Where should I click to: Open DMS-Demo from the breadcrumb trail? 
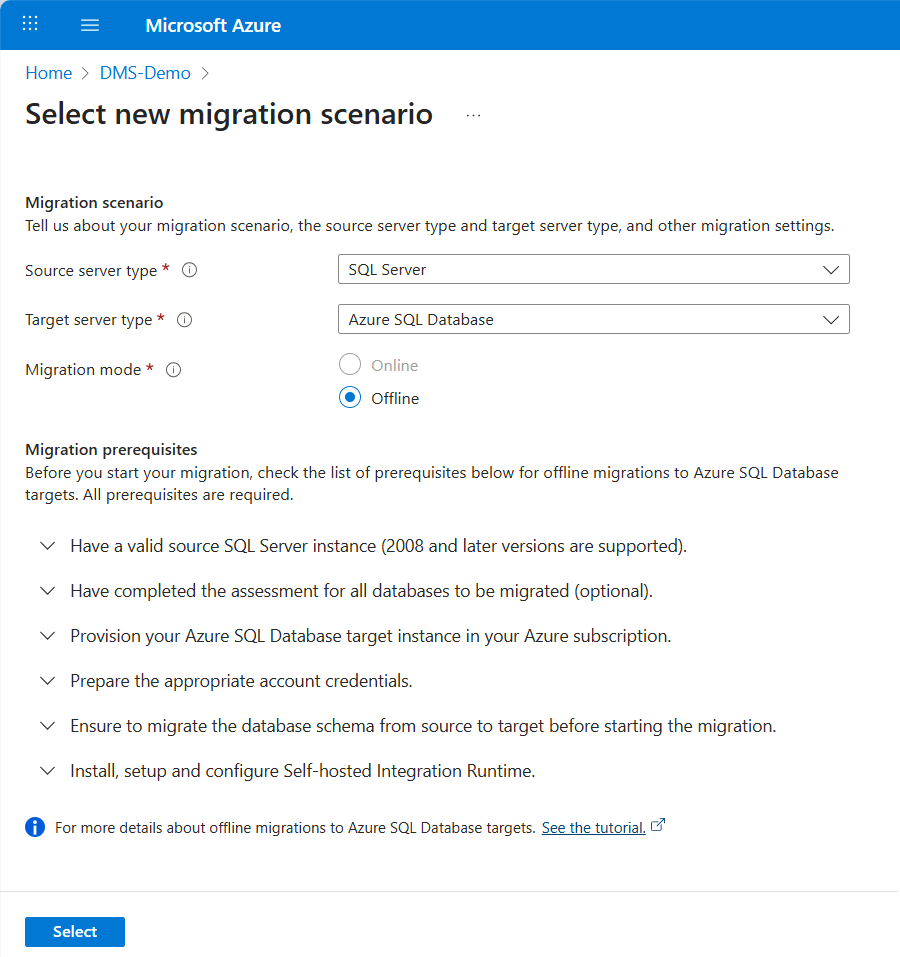pyautogui.click(x=145, y=72)
